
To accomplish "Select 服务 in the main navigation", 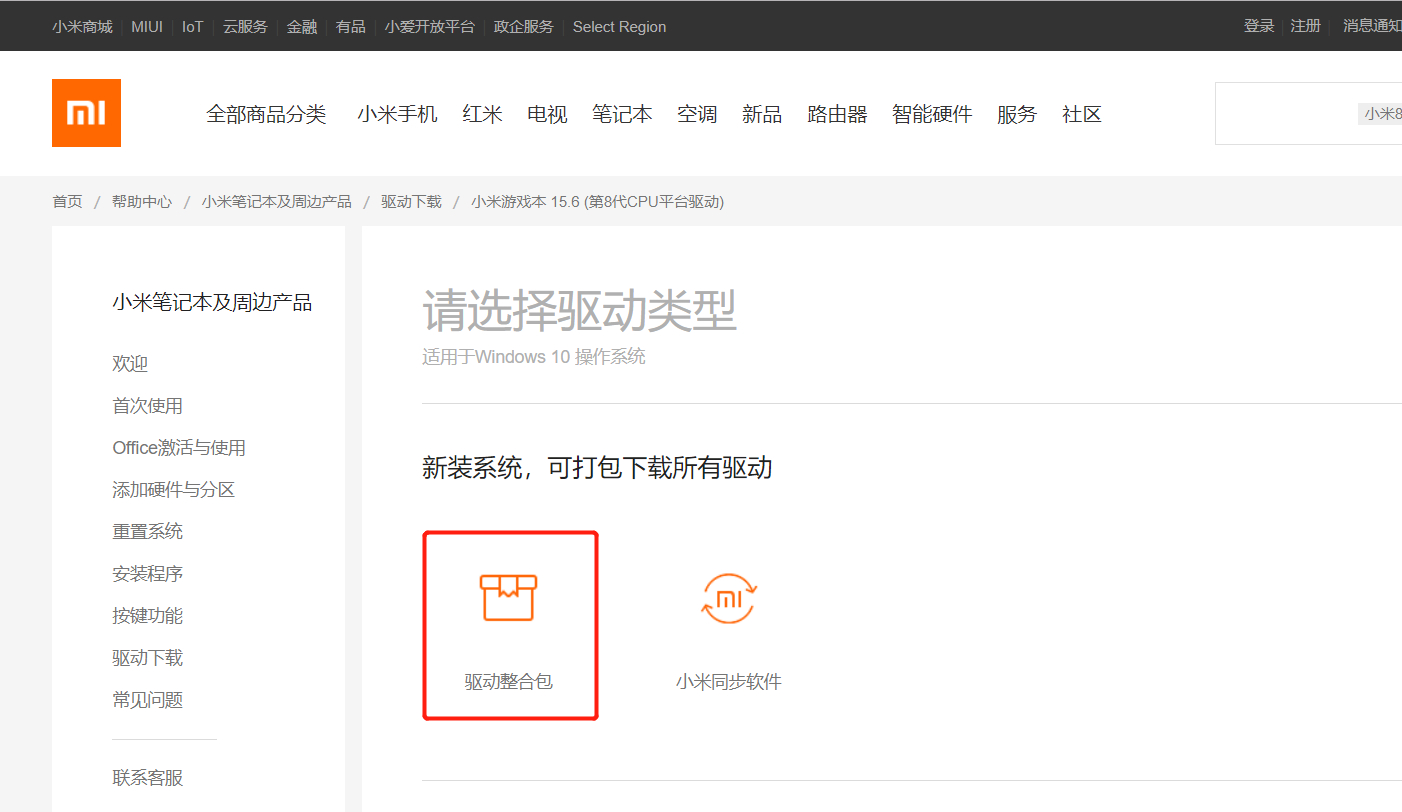I will [x=1017, y=114].
